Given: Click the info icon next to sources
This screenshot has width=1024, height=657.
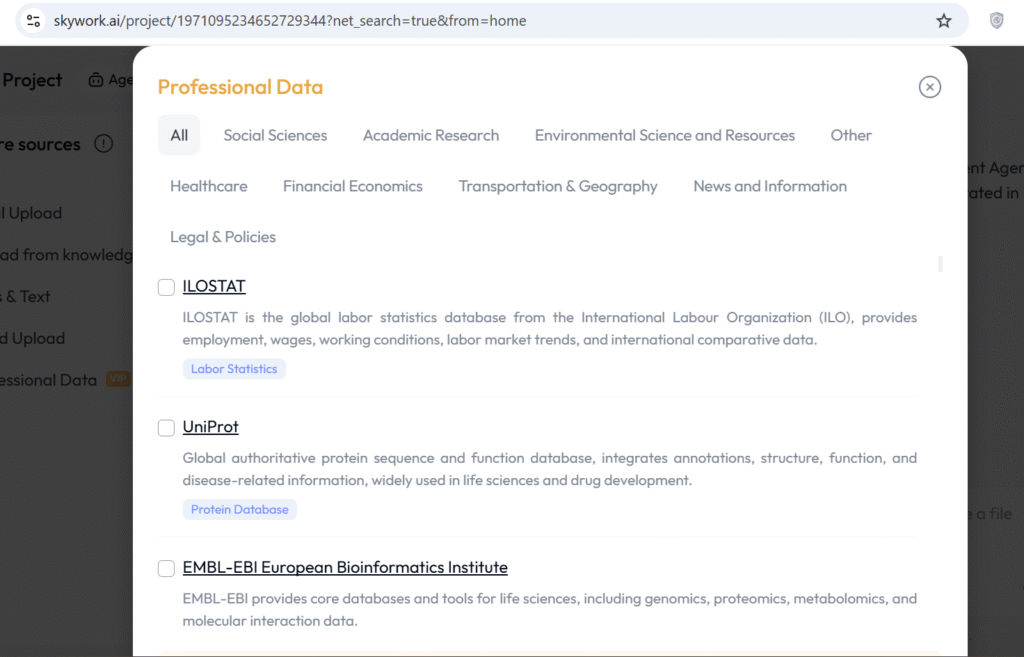Looking at the screenshot, I should (103, 144).
